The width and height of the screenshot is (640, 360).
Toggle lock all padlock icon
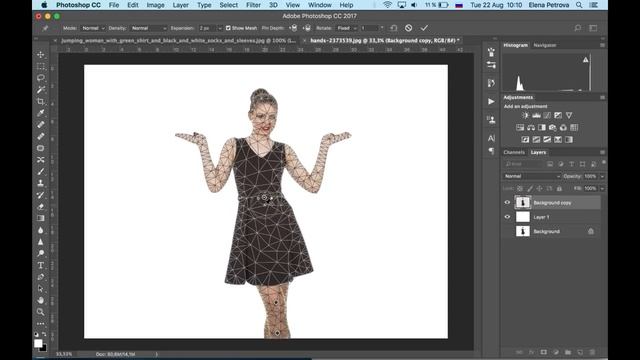pyautogui.click(x=559, y=189)
